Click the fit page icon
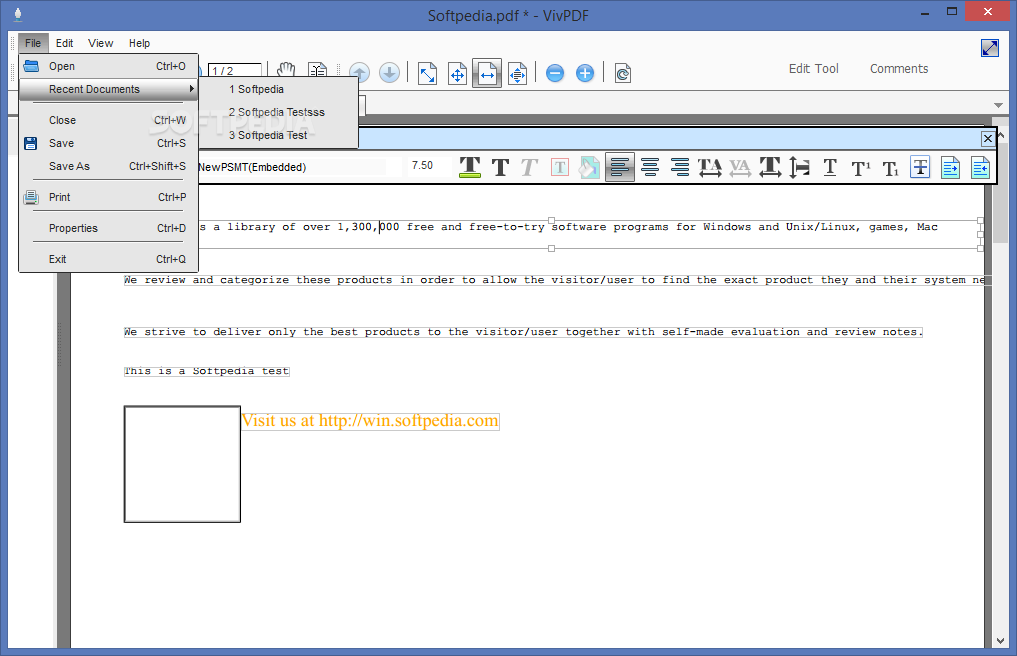Viewport: 1017px width, 656px height. [x=457, y=73]
